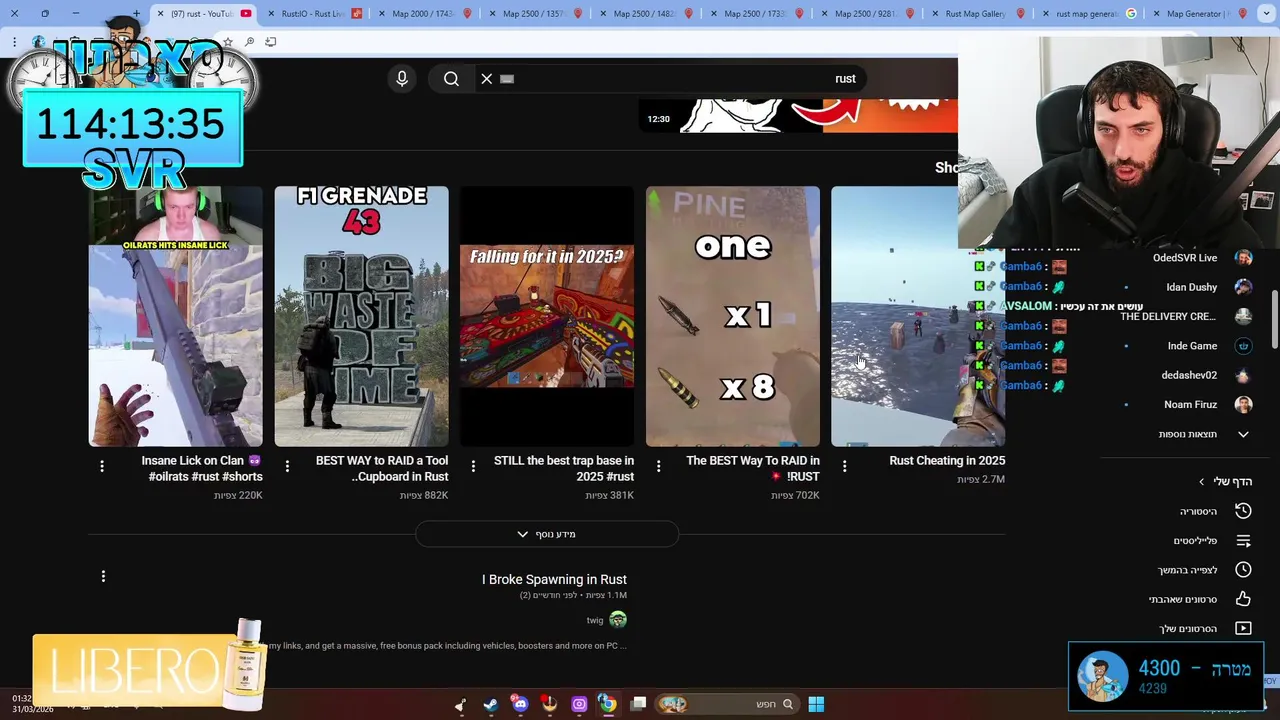Screen dimensions: 1280x720
Task: Click the twig channel avatar
Action: [618, 620]
